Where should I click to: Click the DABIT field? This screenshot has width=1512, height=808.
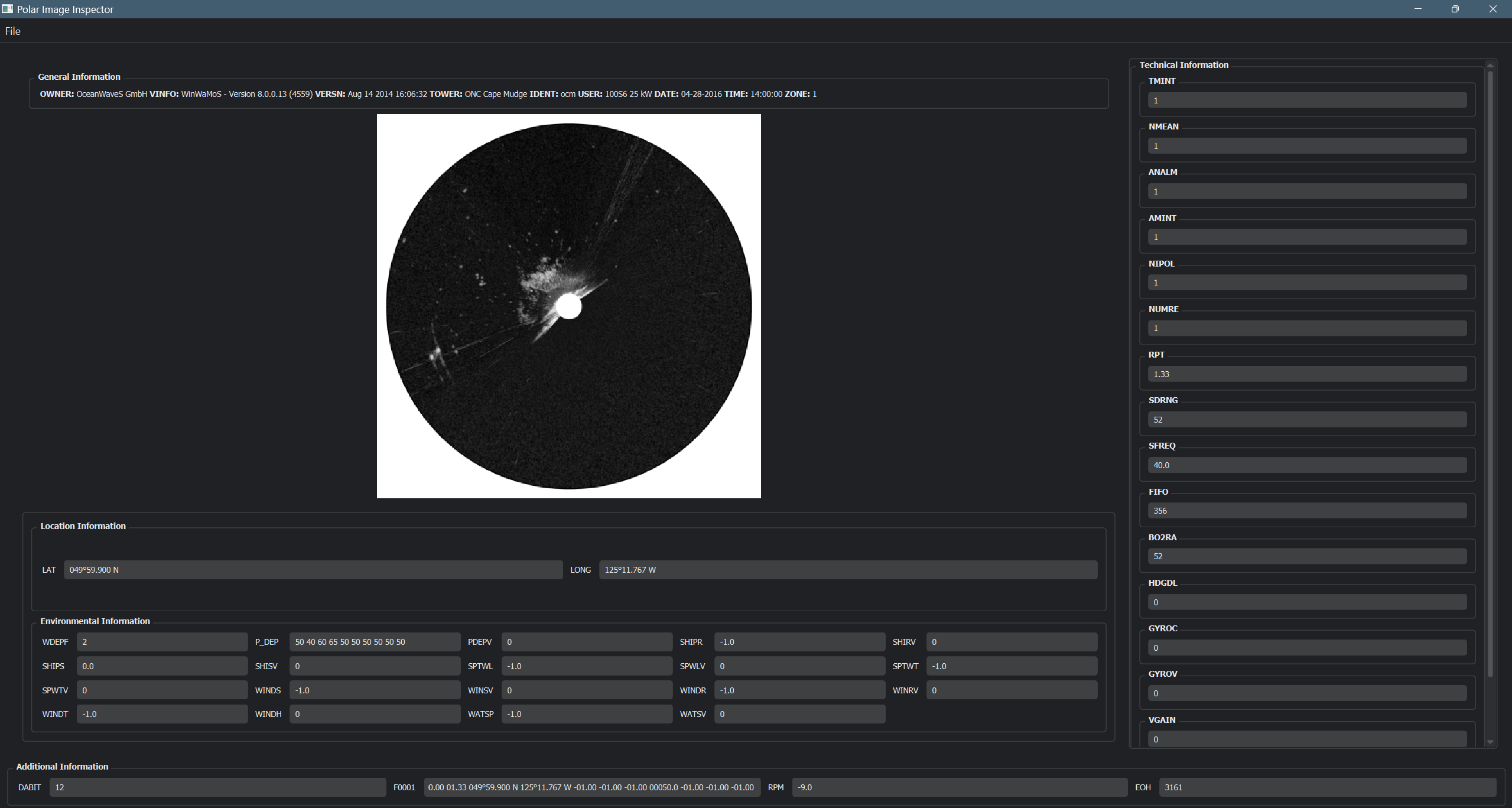(217, 787)
